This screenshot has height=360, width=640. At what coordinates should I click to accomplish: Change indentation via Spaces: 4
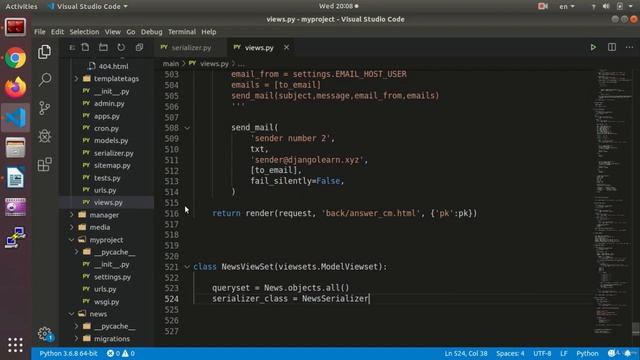click(510, 353)
